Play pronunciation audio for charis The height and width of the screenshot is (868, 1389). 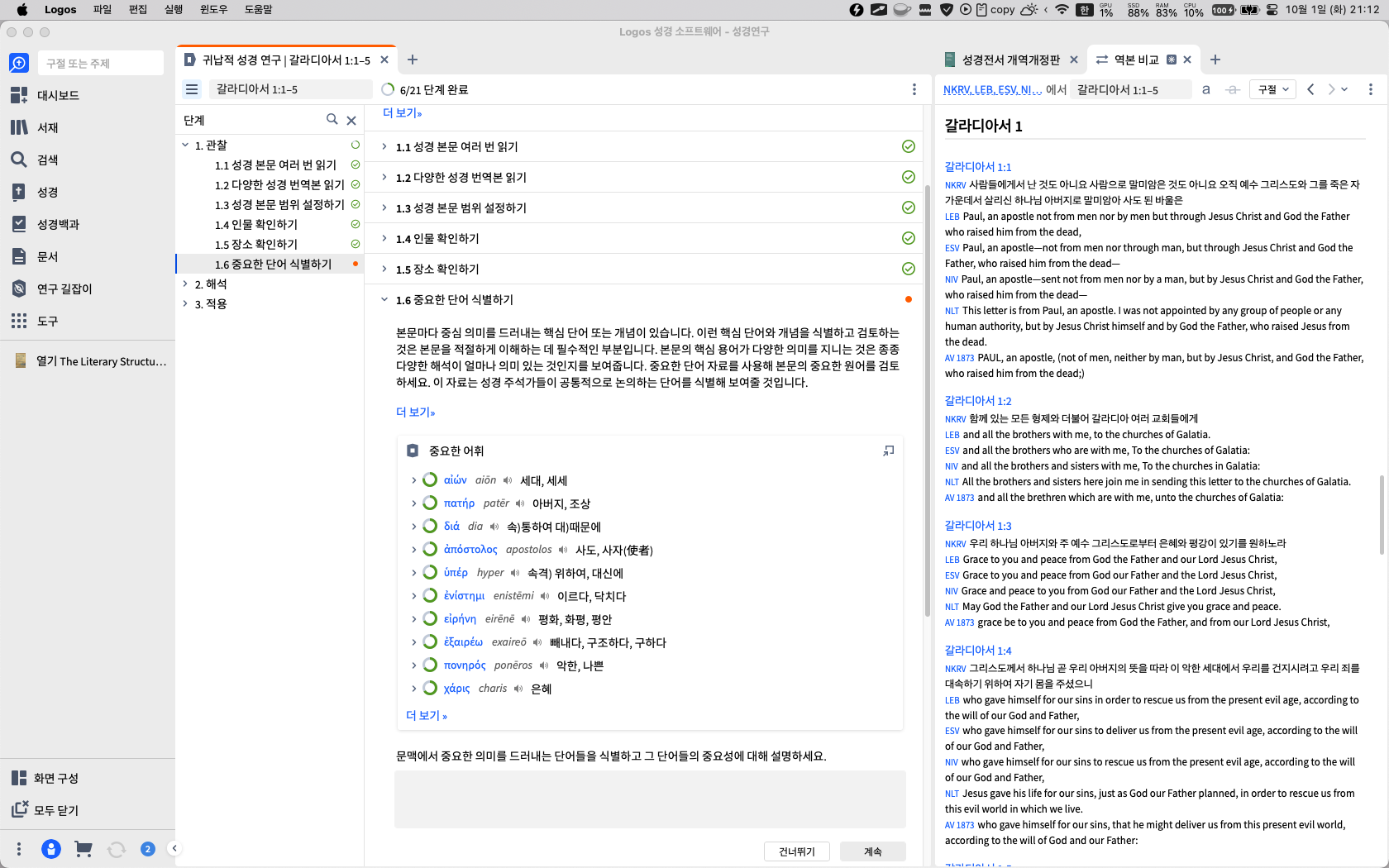point(518,689)
